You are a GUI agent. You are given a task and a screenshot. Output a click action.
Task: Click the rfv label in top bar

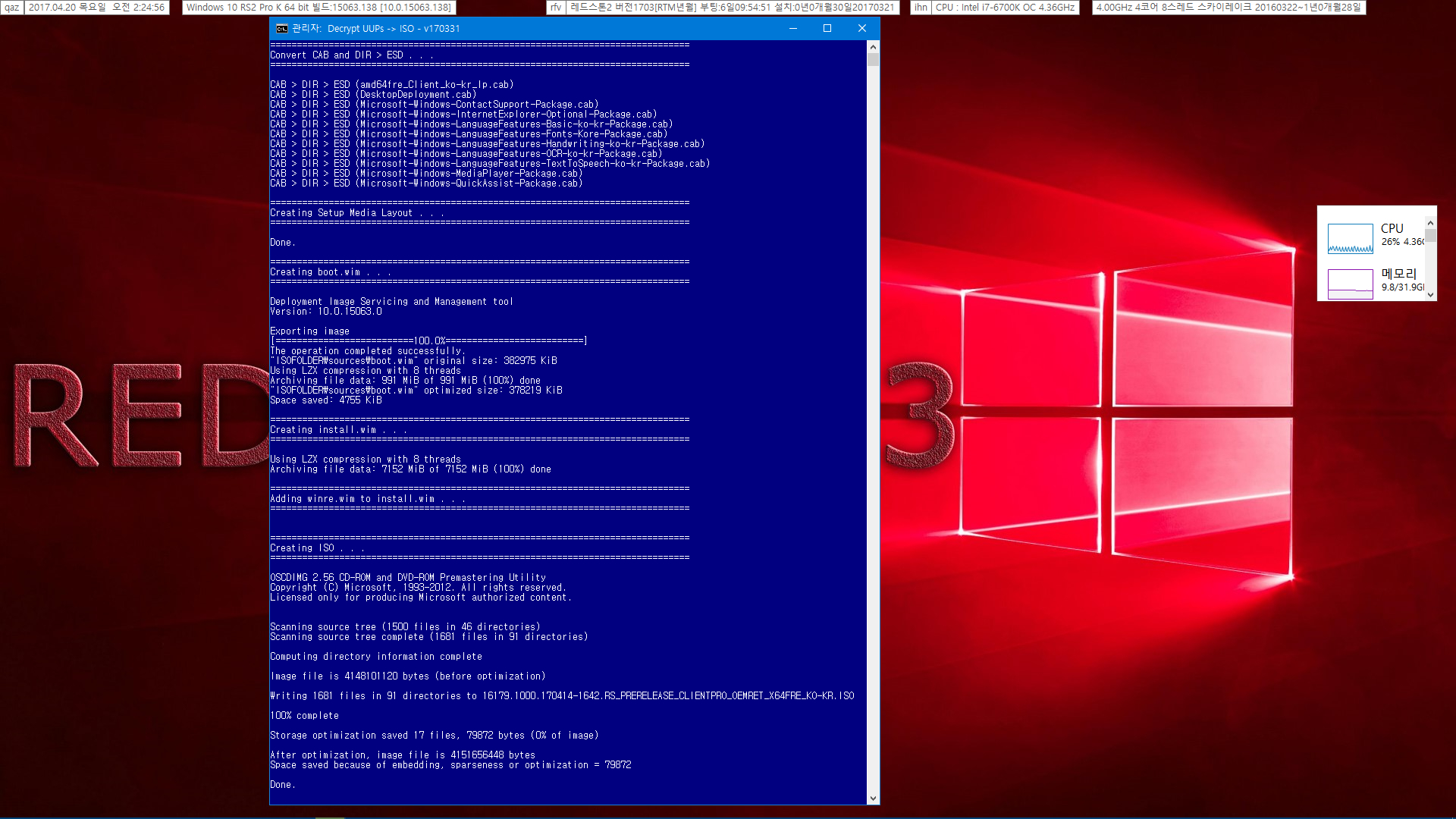coord(556,8)
